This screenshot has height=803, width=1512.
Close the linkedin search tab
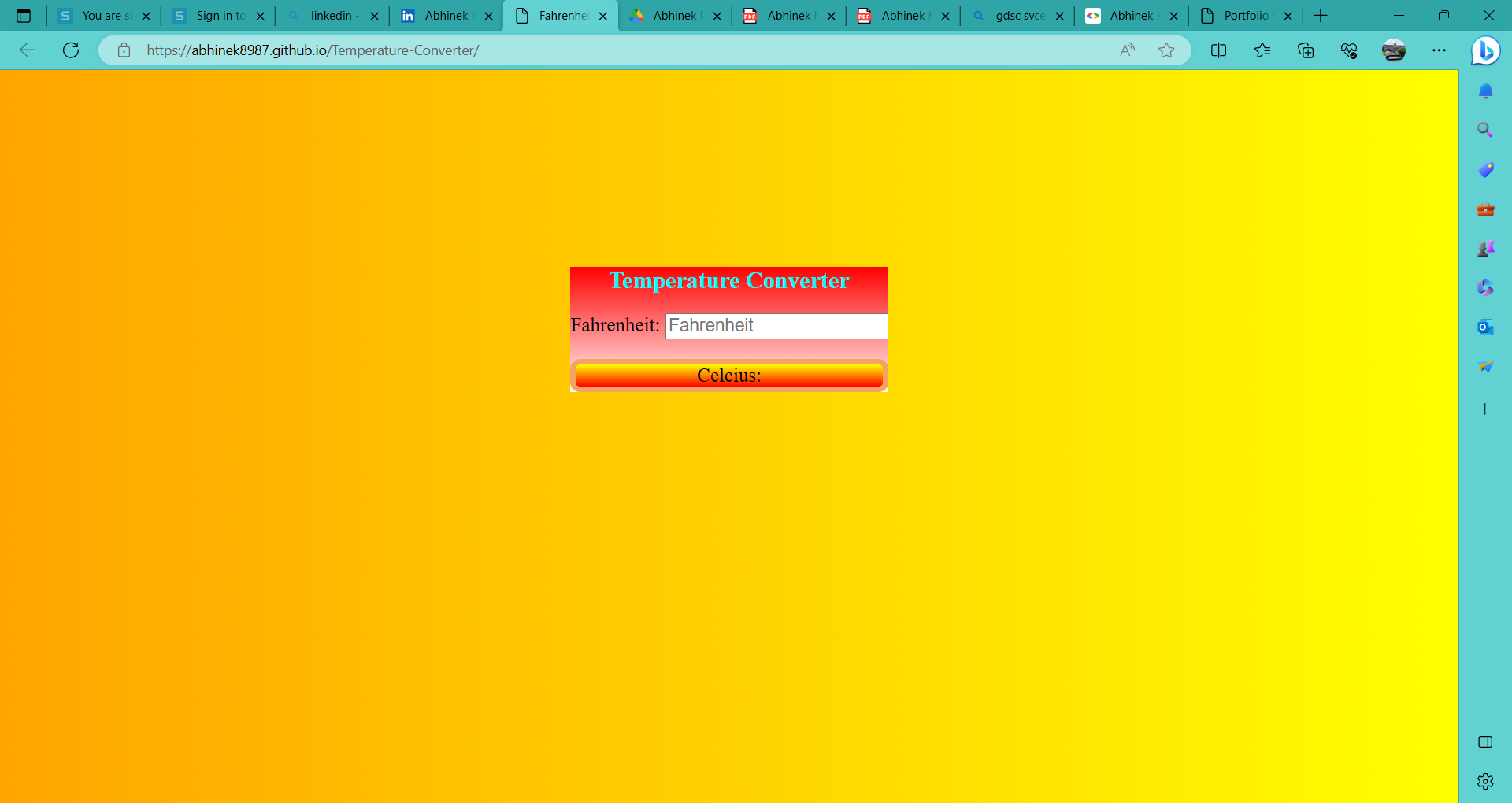tap(375, 16)
